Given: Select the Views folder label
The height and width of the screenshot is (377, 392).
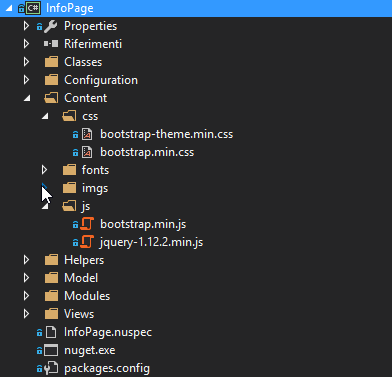Looking at the screenshot, I should click(x=79, y=314).
